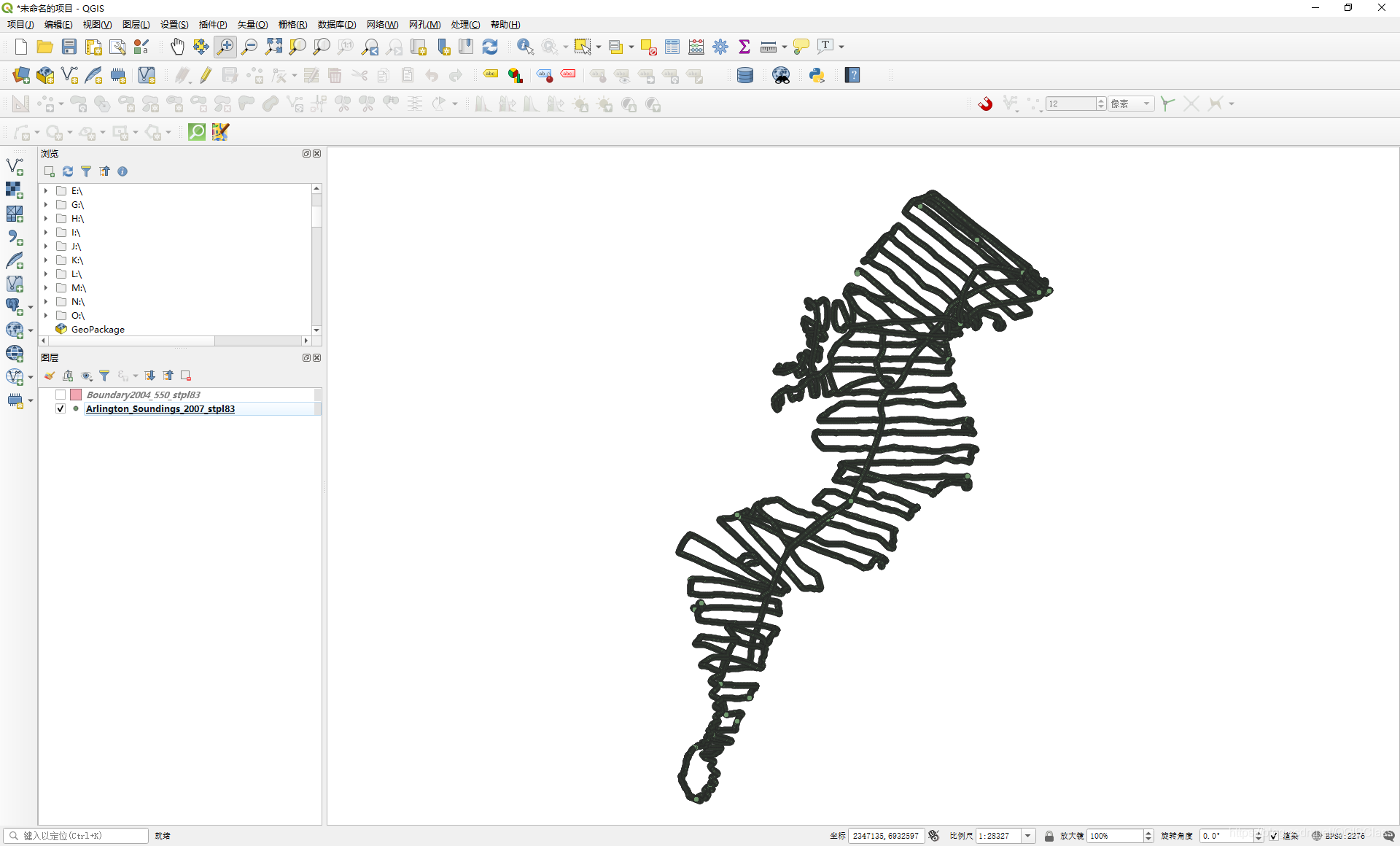The height and width of the screenshot is (846, 1400).
Task: Click the EPSG:2276 CRS button
Action: click(1339, 836)
